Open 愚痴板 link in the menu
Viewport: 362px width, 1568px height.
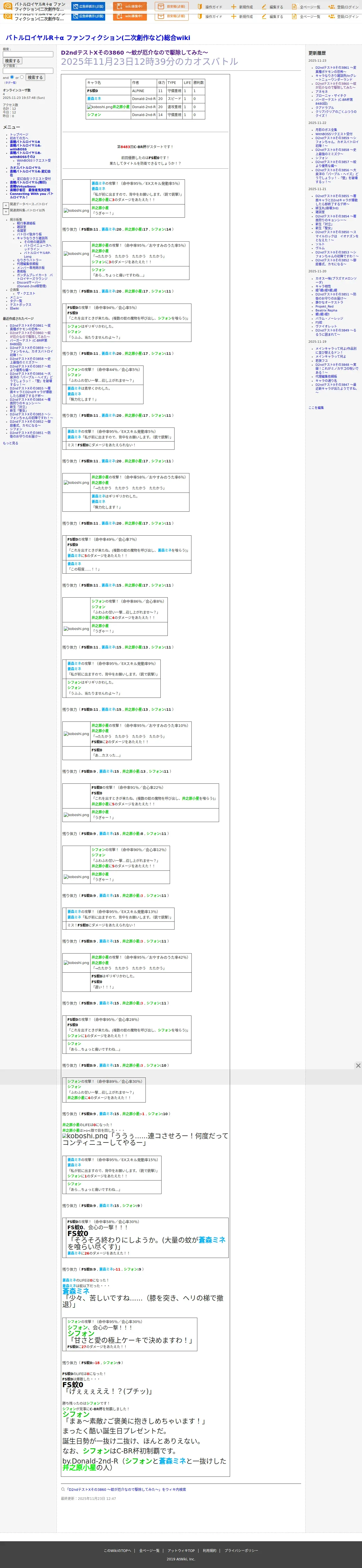pos(21,271)
